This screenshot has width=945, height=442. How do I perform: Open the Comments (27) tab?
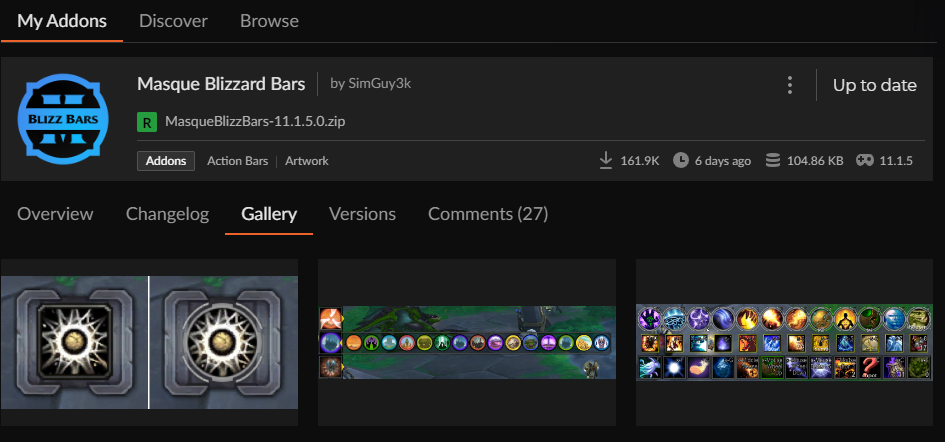[488, 214]
